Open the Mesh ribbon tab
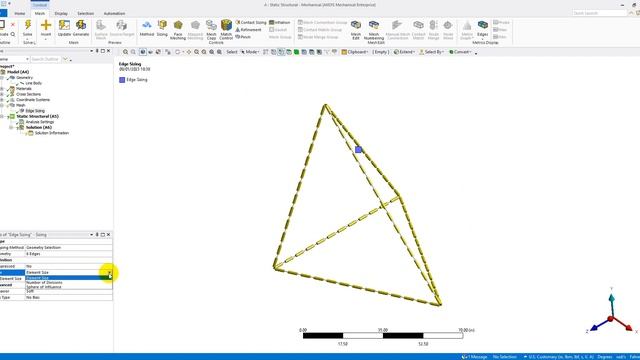Viewport: 640px width, 360px height. (40, 13)
